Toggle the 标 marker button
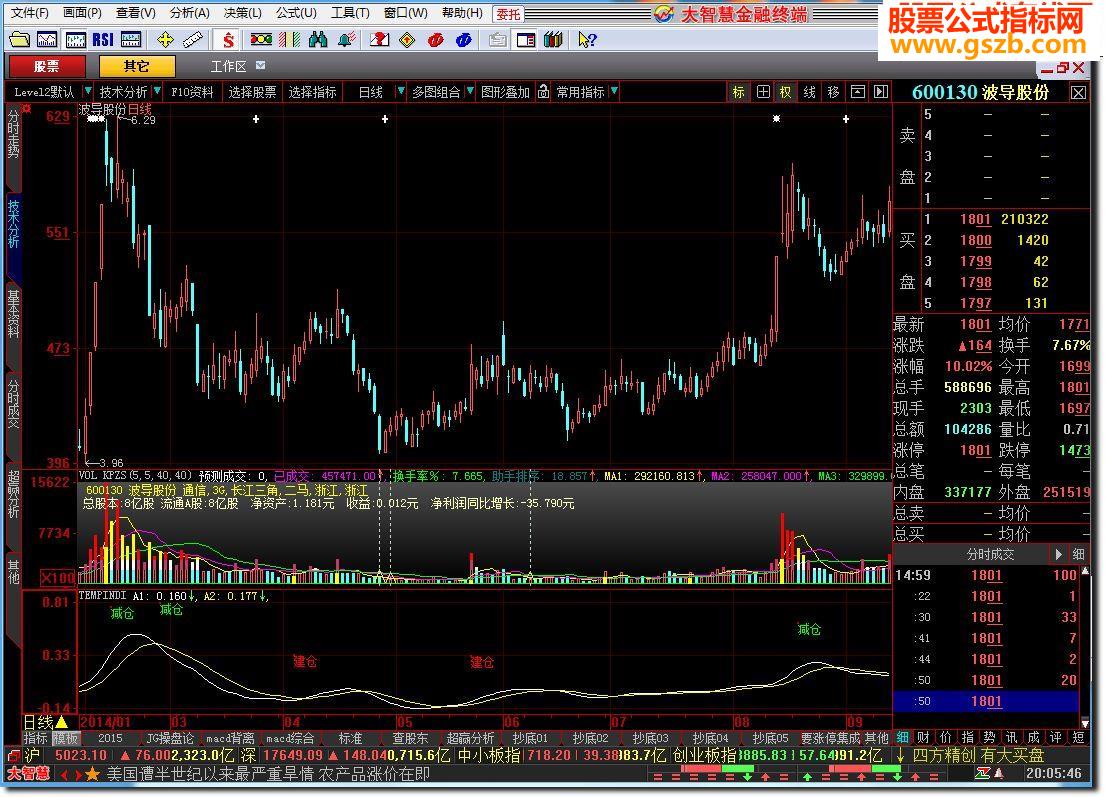 click(739, 92)
